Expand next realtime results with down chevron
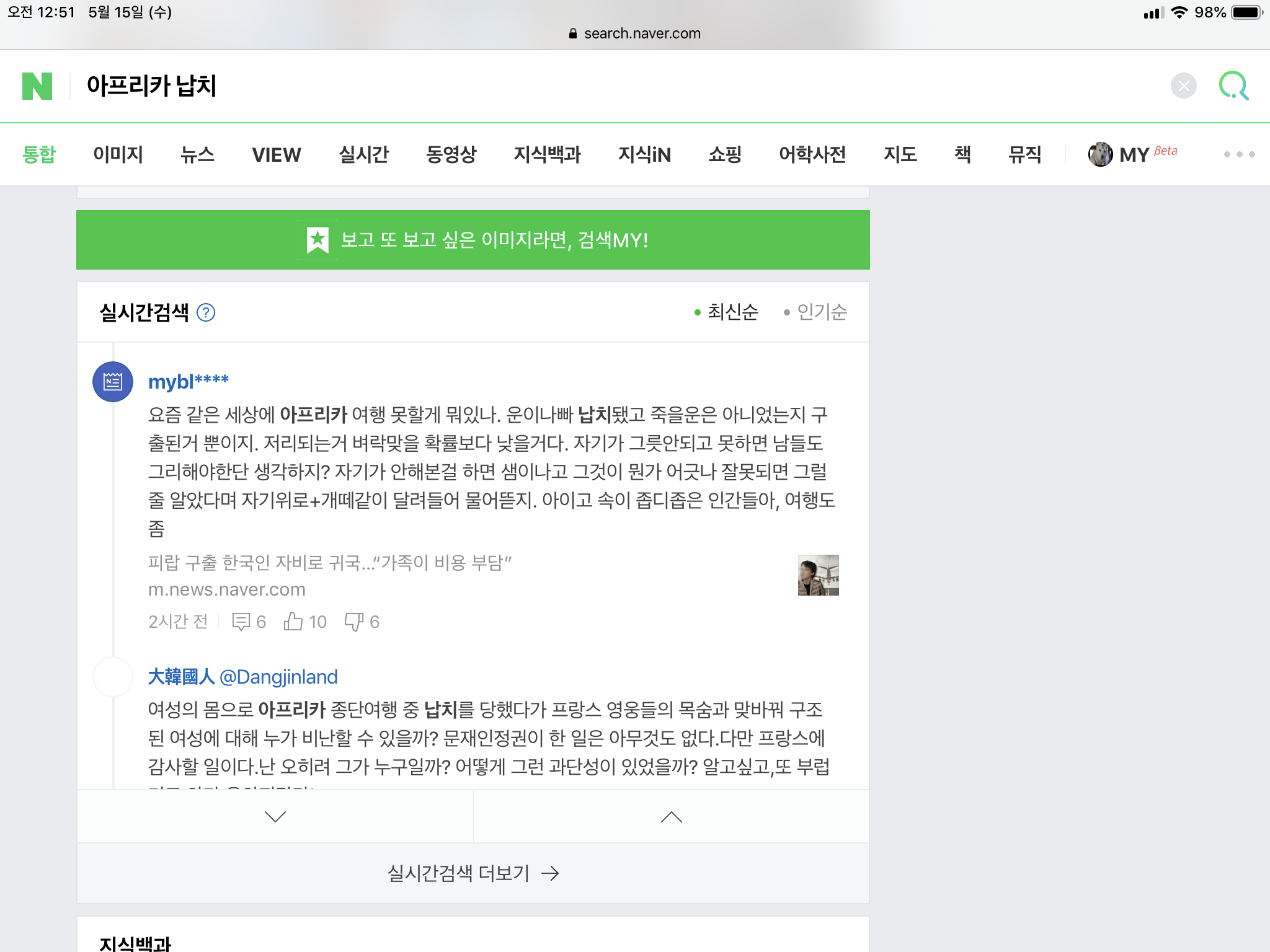The width and height of the screenshot is (1270, 952). (275, 816)
